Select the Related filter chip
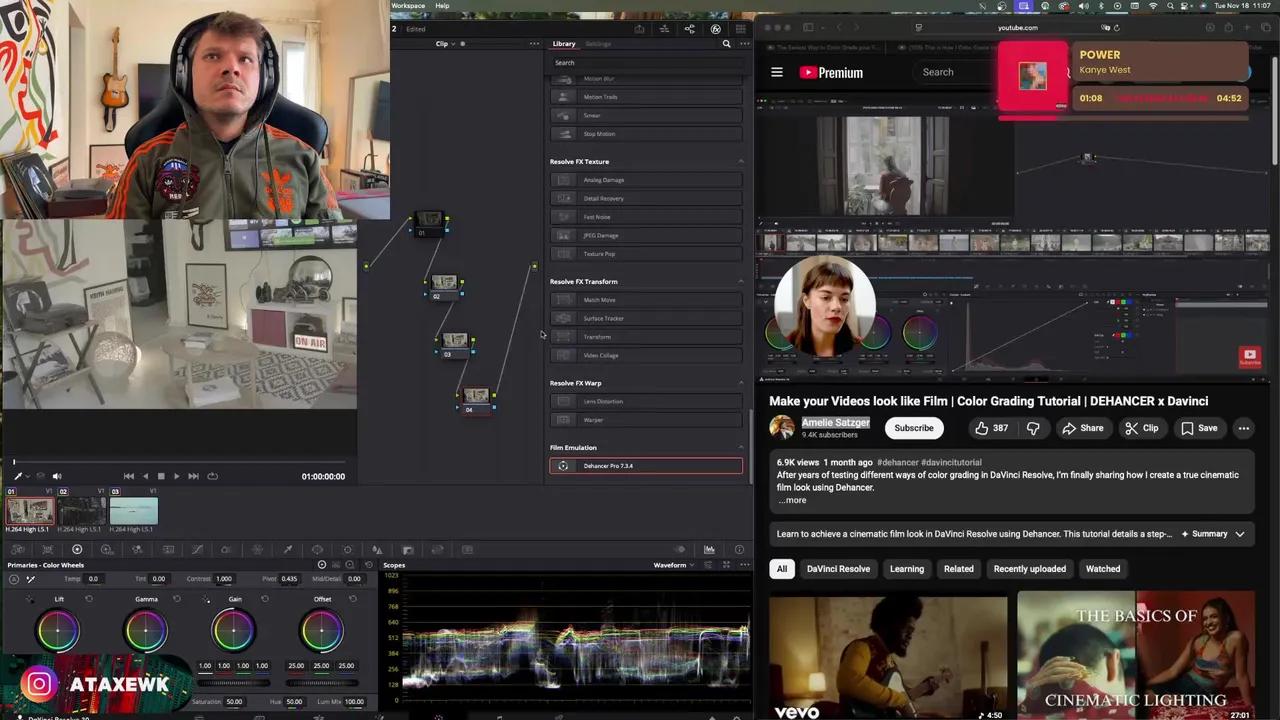Image resolution: width=1280 pixels, height=720 pixels. click(958, 569)
